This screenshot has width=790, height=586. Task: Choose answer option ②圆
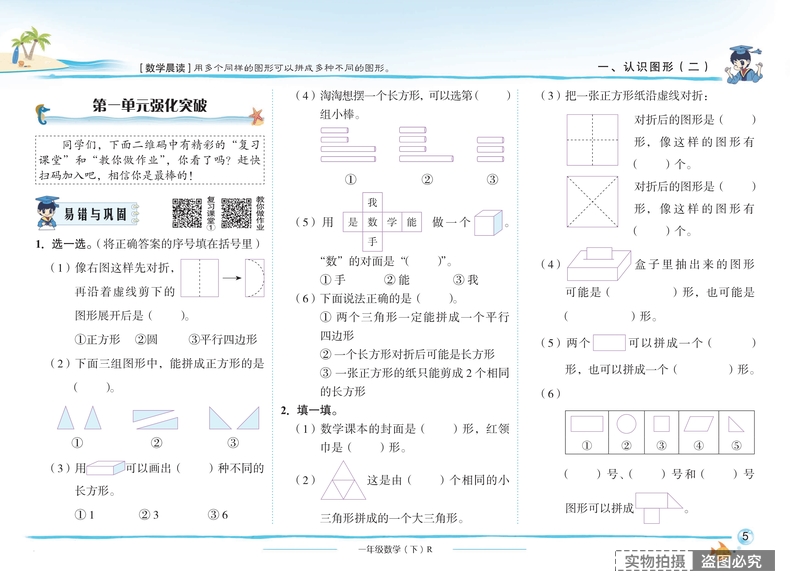(x=146, y=339)
